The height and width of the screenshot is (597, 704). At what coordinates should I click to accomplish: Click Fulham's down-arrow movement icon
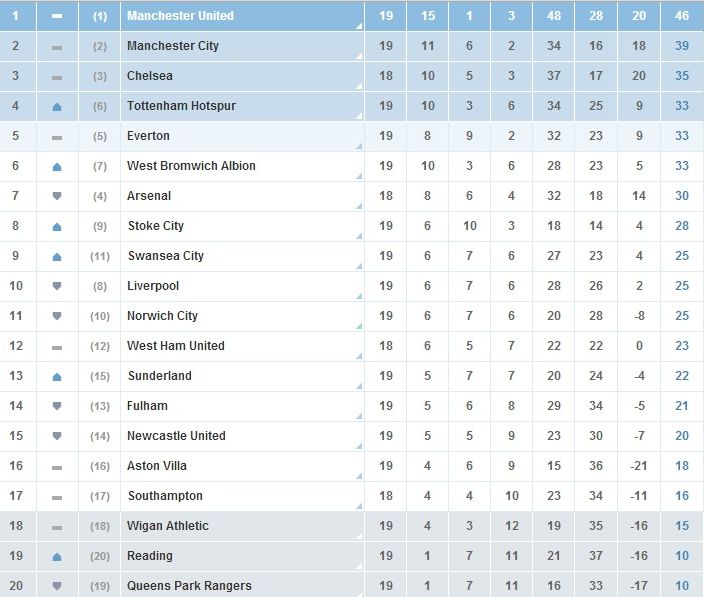pos(57,406)
